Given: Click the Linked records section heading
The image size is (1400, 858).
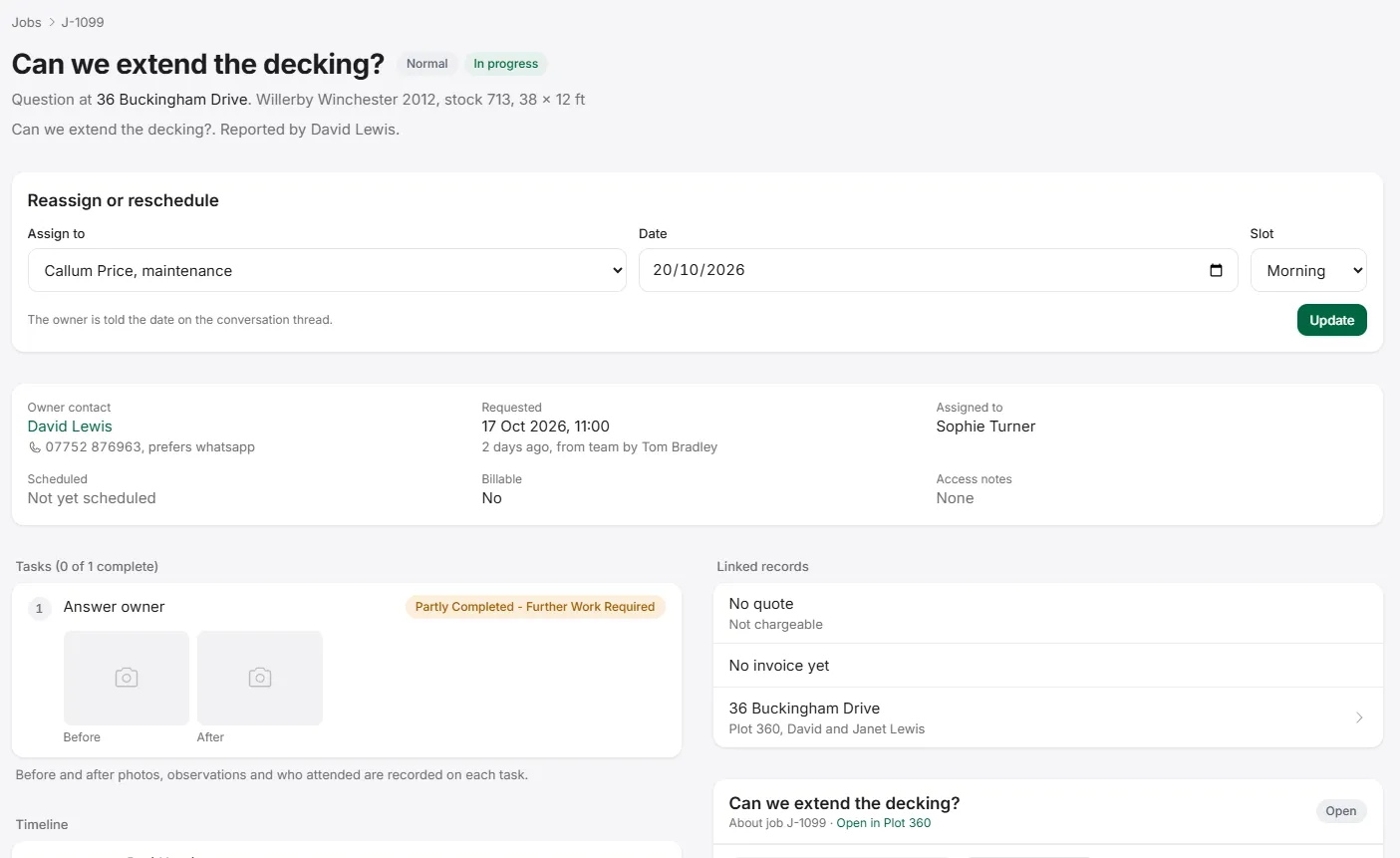Looking at the screenshot, I should (763, 566).
